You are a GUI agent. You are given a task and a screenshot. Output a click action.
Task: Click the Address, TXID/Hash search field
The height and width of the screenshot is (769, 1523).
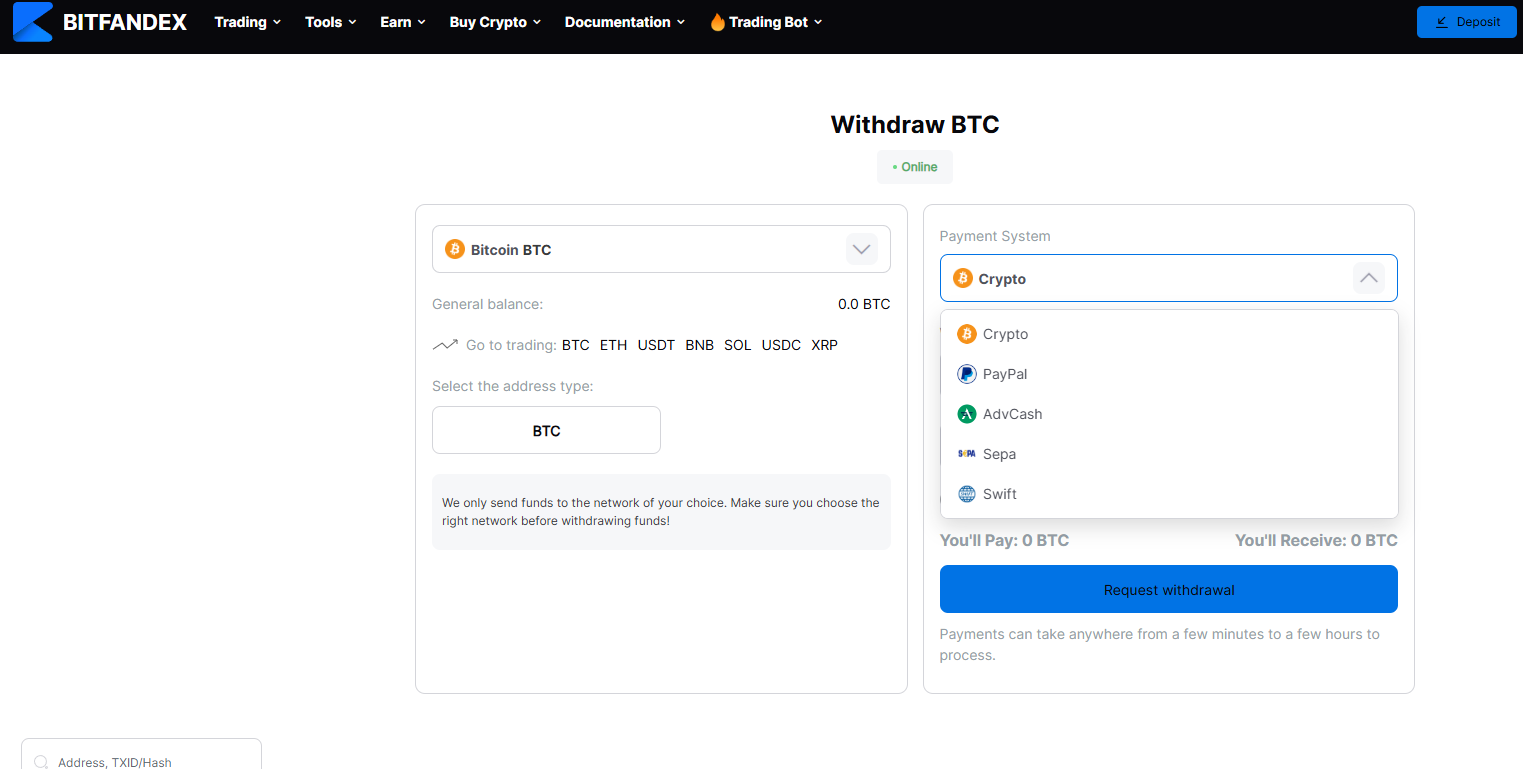[x=141, y=754]
